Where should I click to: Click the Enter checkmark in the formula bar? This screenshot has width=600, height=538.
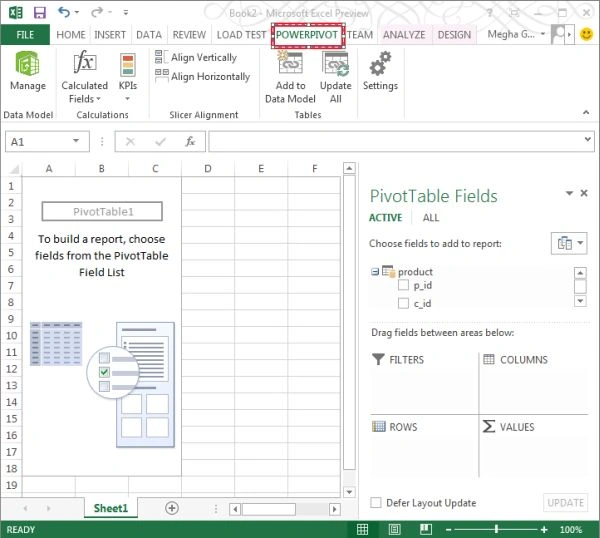pos(160,142)
